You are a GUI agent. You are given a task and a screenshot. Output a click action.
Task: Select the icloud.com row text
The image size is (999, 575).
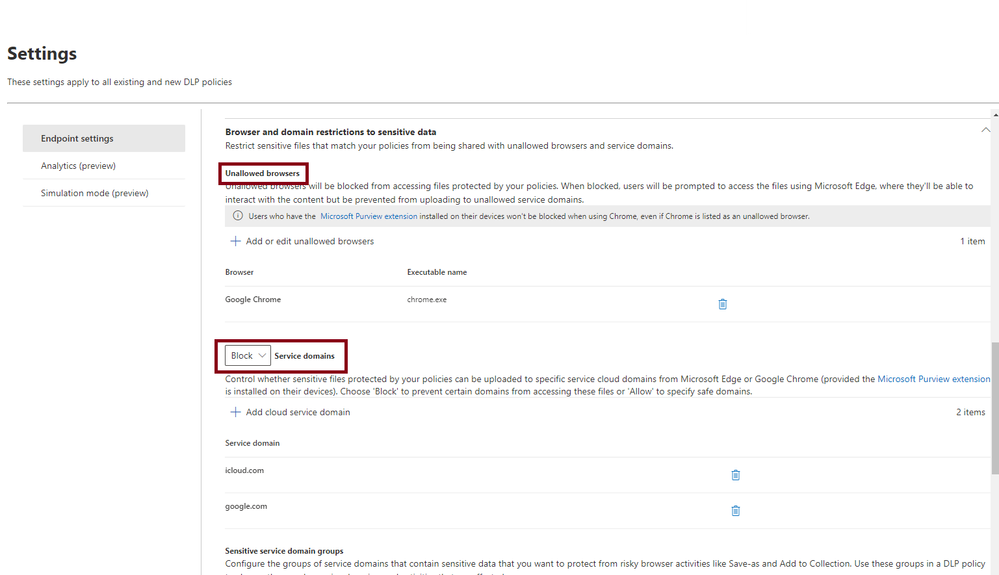[244, 471]
